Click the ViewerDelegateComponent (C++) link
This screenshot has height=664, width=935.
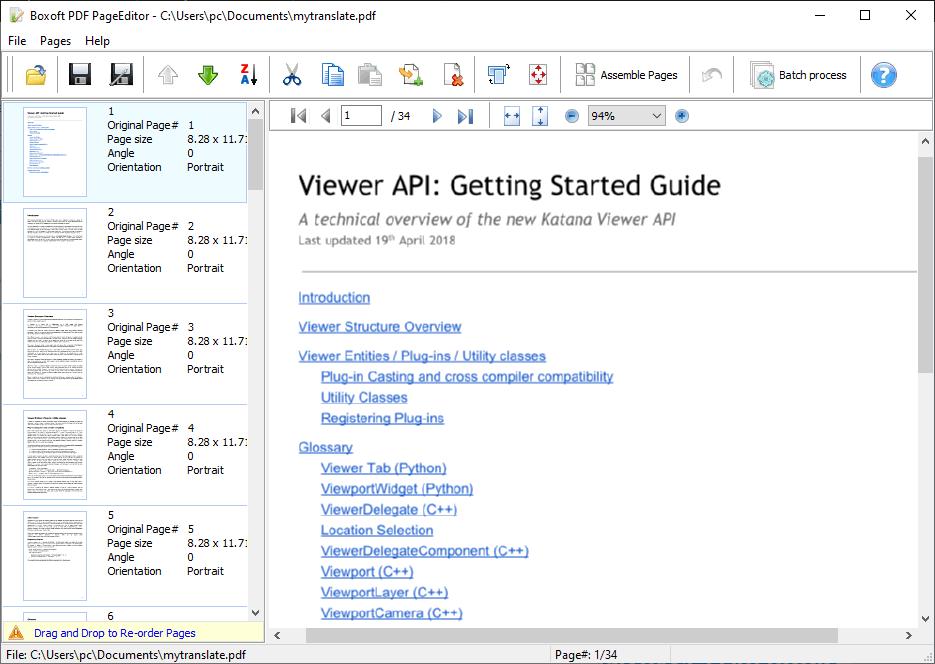425,551
